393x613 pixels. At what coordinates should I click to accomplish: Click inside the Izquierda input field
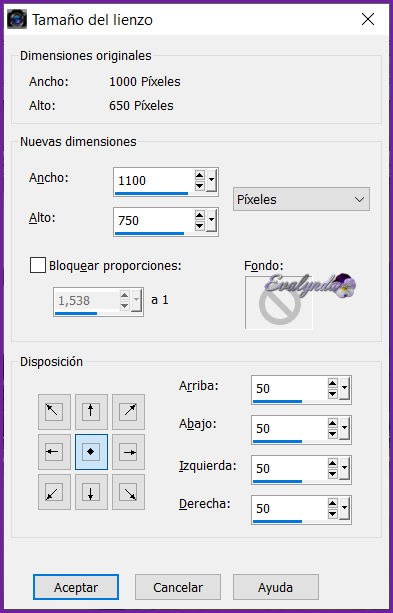289,468
